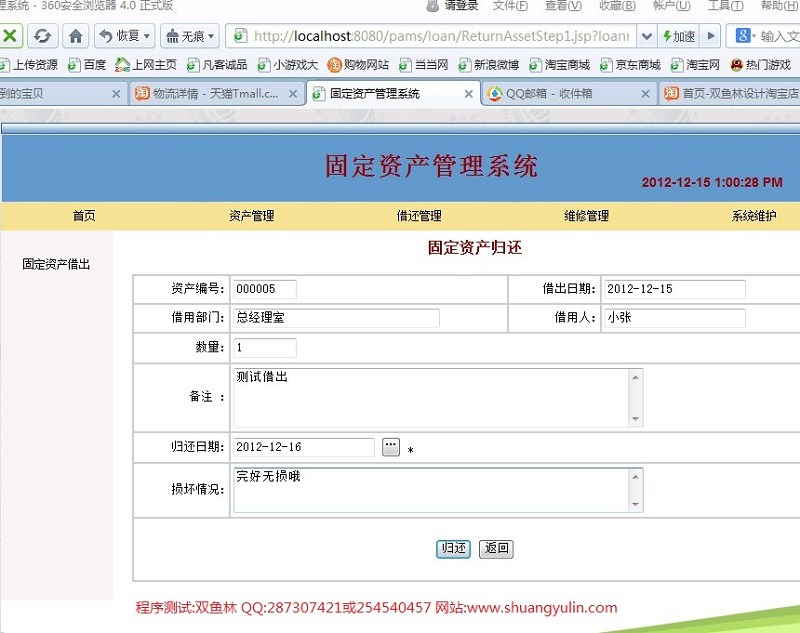
Task: Go to browser home page icon
Action: (76, 36)
